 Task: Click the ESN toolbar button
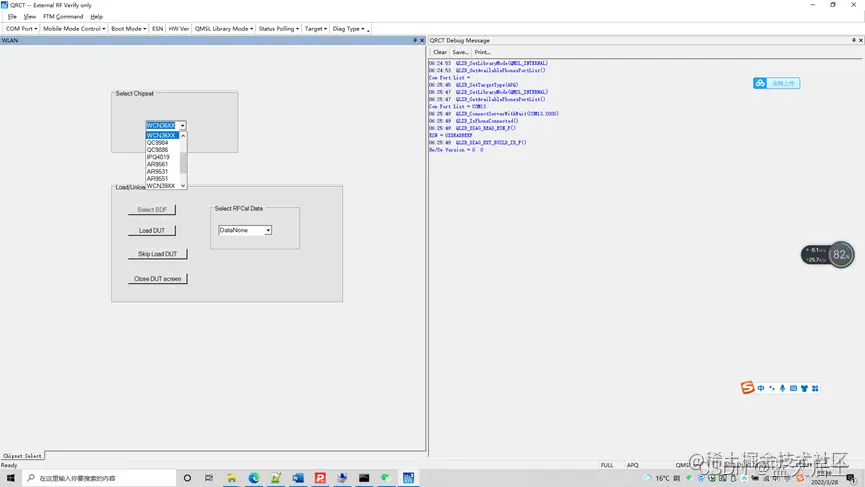[x=157, y=29]
